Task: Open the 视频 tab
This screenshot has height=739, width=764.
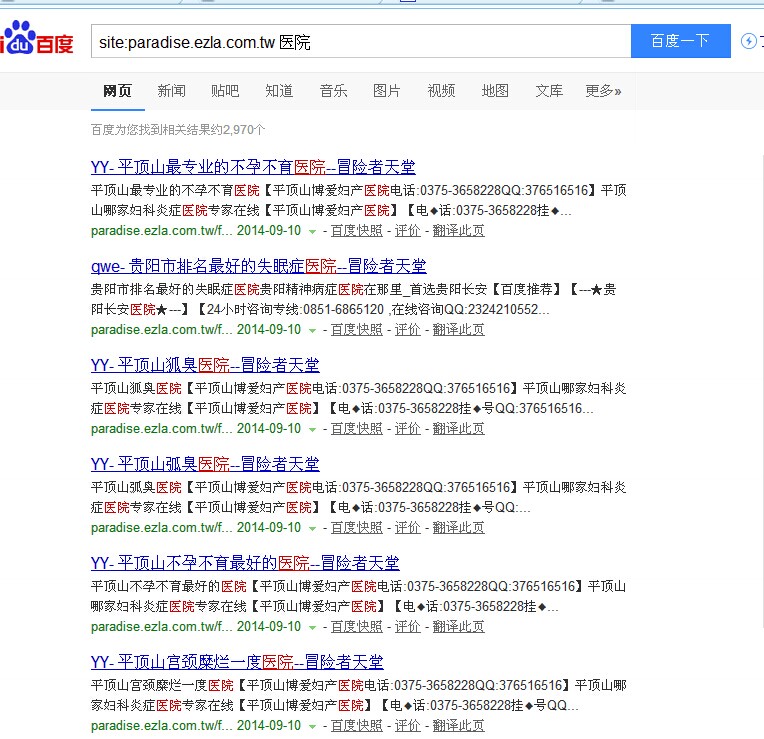Action: [441, 91]
